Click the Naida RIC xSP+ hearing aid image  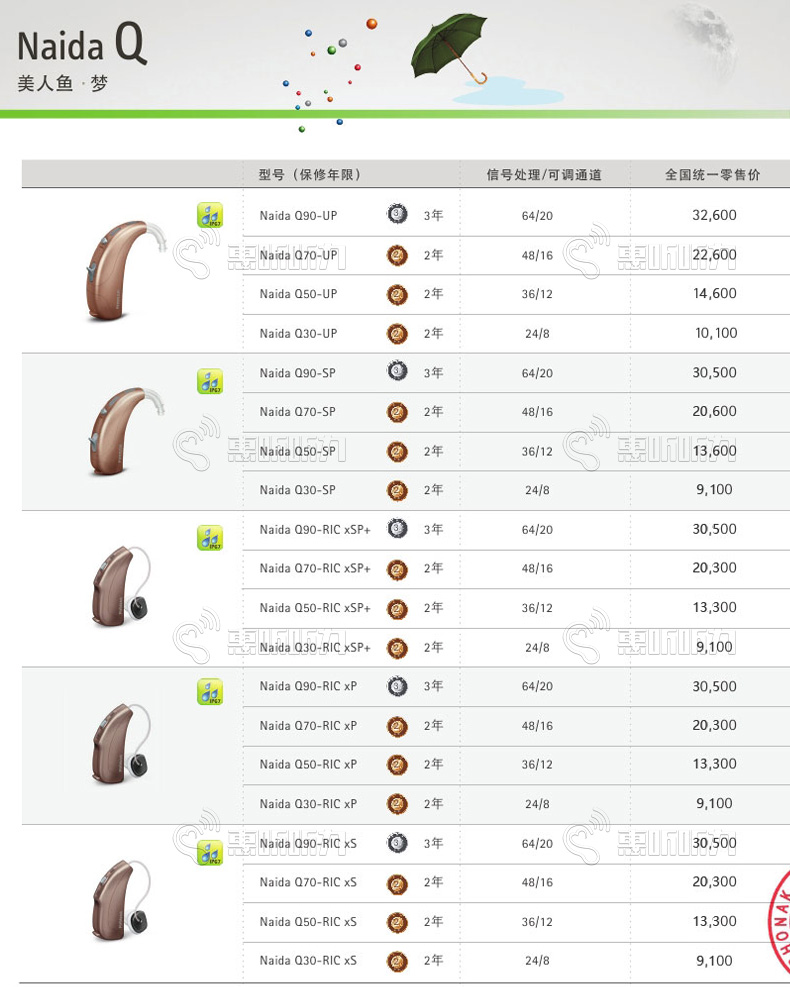point(118,587)
